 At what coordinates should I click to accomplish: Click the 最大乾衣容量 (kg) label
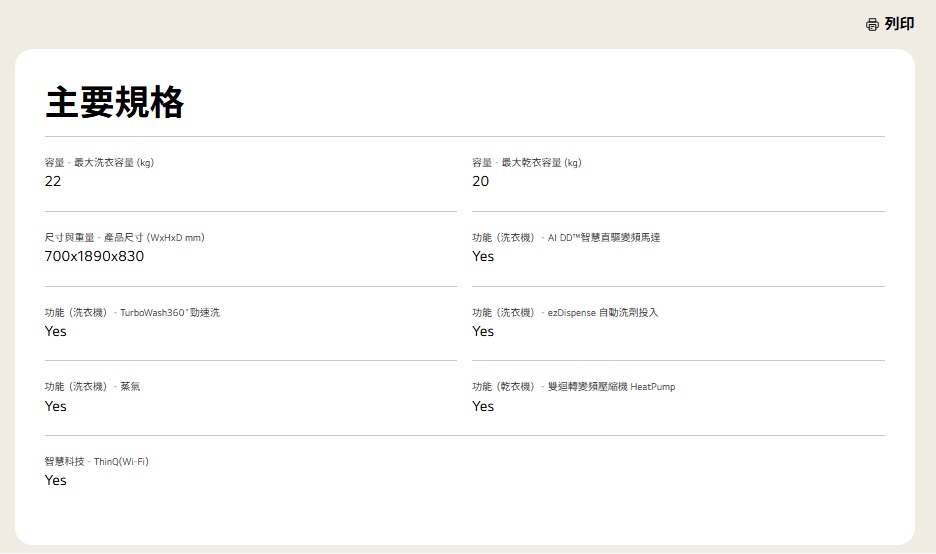(x=541, y=163)
